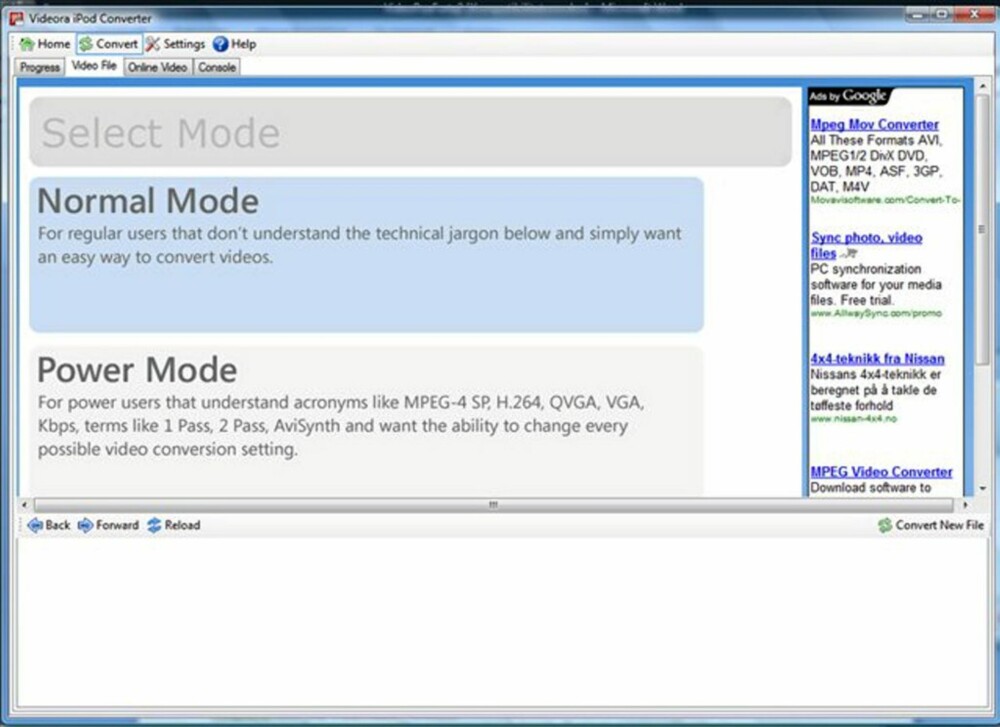Click vertical scrollbar down arrow
The image size is (1000, 727).
tap(982, 488)
